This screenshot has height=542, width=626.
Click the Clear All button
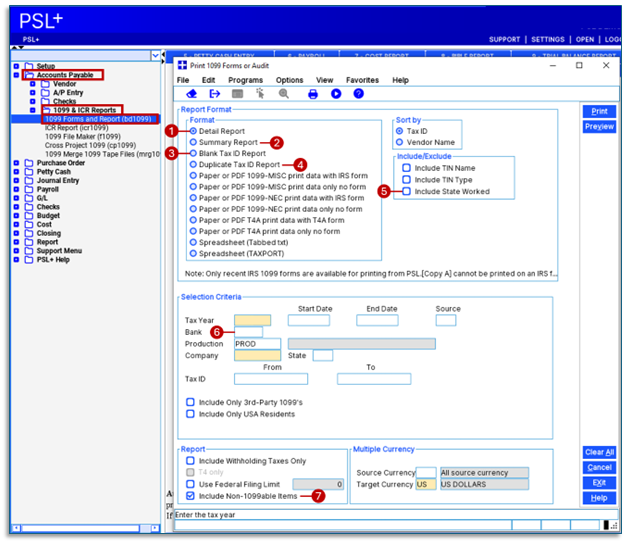pos(599,452)
